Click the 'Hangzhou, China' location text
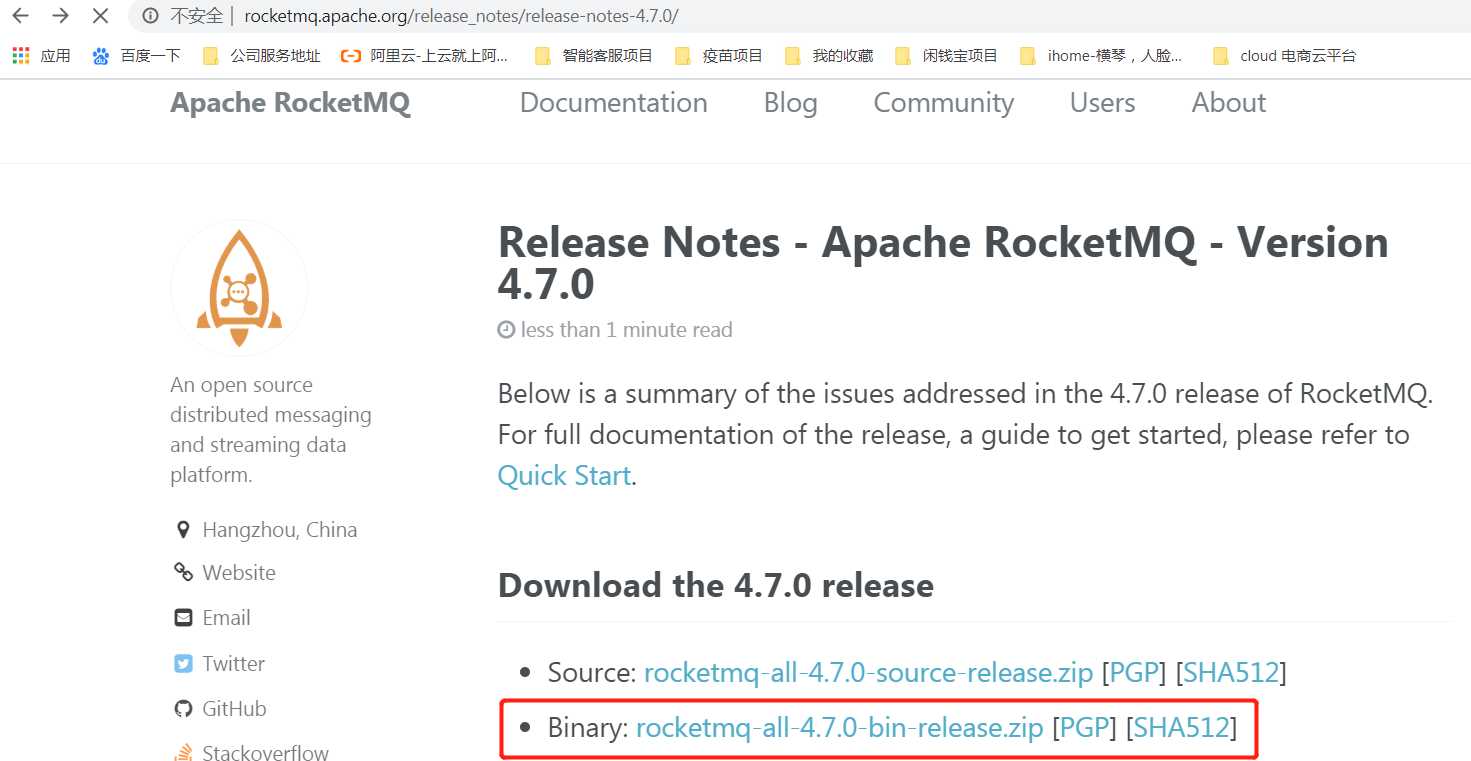Image resolution: width=1471 pixels, height=761 pixels. point(280,530)
